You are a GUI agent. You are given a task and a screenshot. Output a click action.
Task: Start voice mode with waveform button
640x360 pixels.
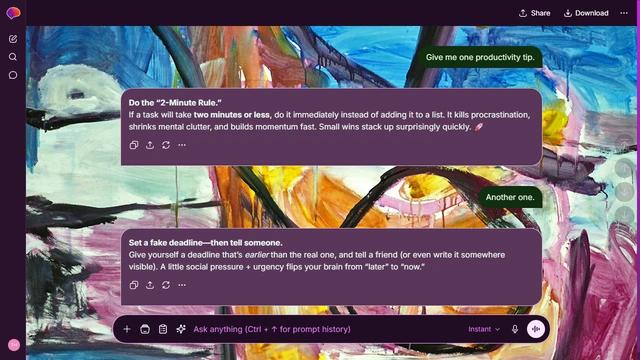tap(536, 329)
